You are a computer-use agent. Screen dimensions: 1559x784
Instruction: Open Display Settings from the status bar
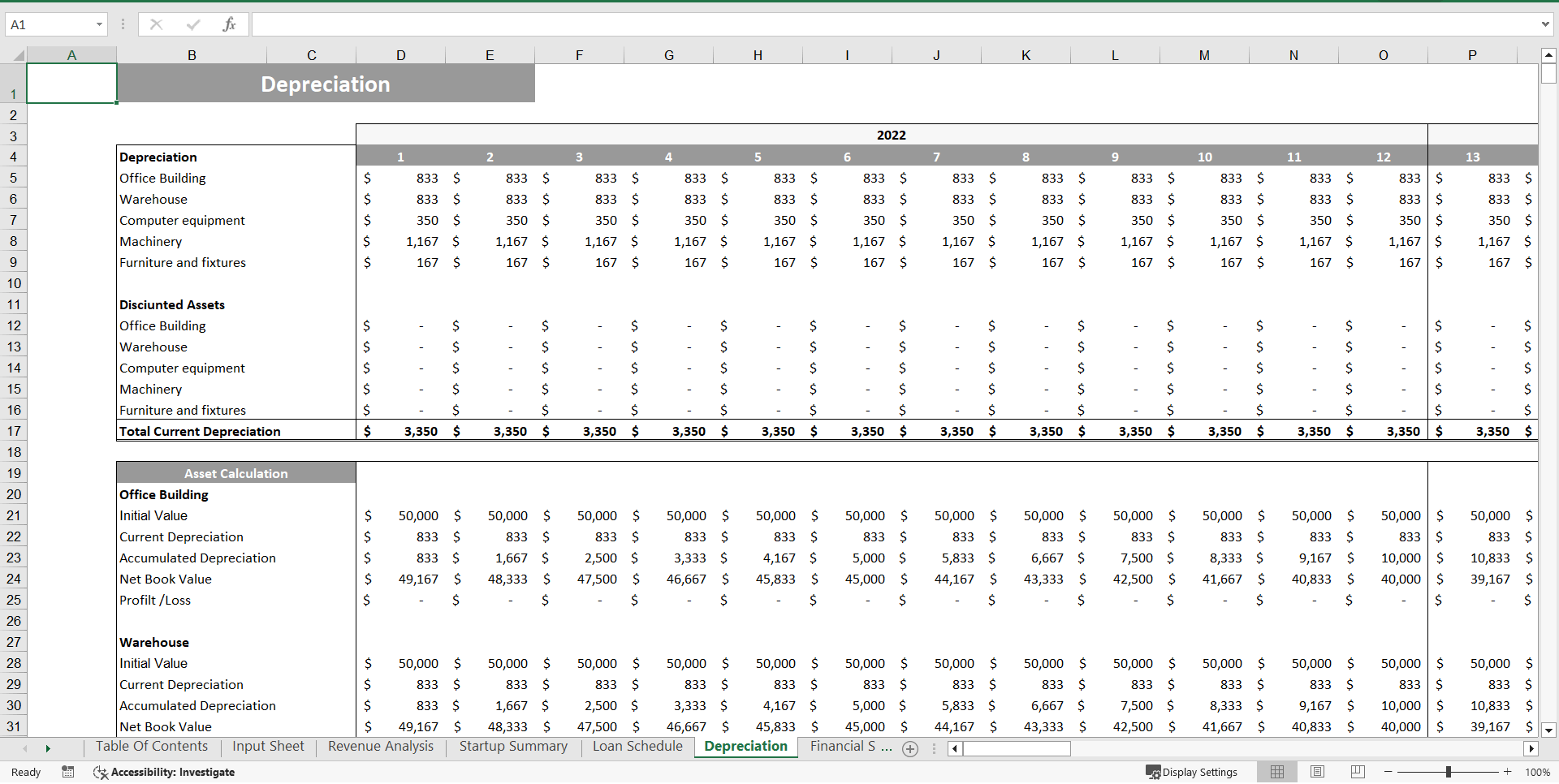tap(1191, 772)
